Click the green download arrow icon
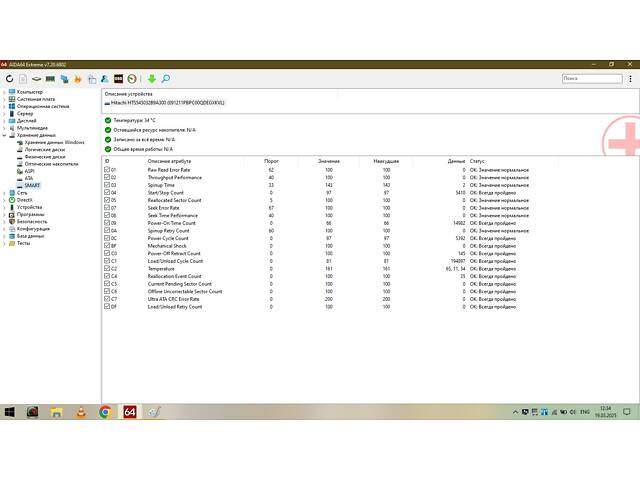 pos(152,79)
